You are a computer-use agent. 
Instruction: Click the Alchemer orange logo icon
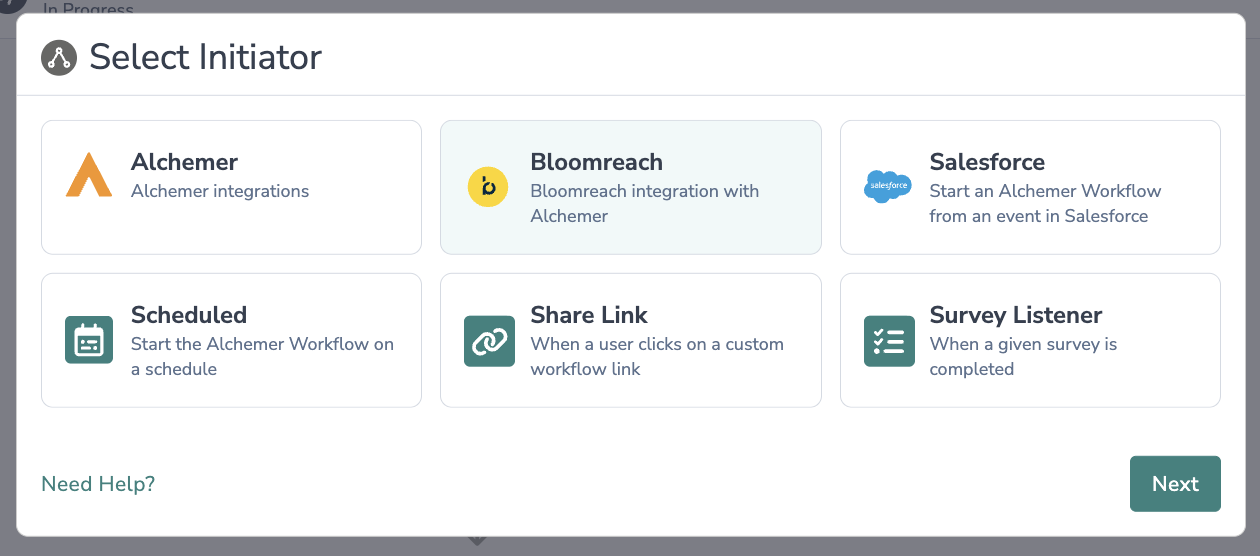tap(89, 175)
